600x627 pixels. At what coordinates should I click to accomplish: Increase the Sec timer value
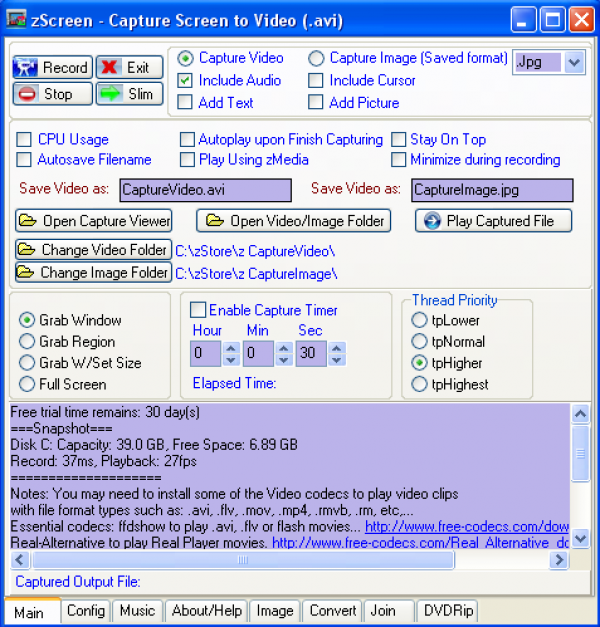coord(337,348)
